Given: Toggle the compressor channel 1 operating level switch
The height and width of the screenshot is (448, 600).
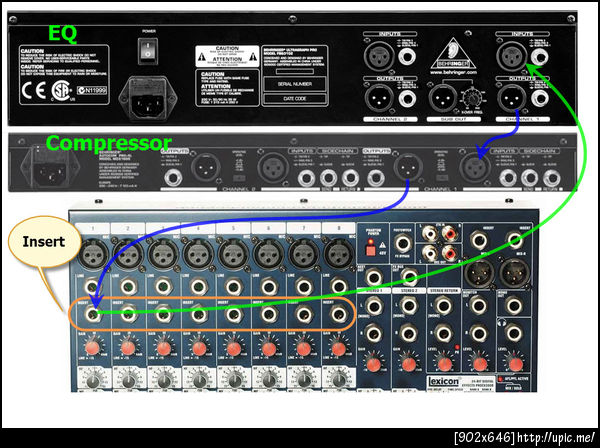Looking at the screenshot, I should [442, 178].
